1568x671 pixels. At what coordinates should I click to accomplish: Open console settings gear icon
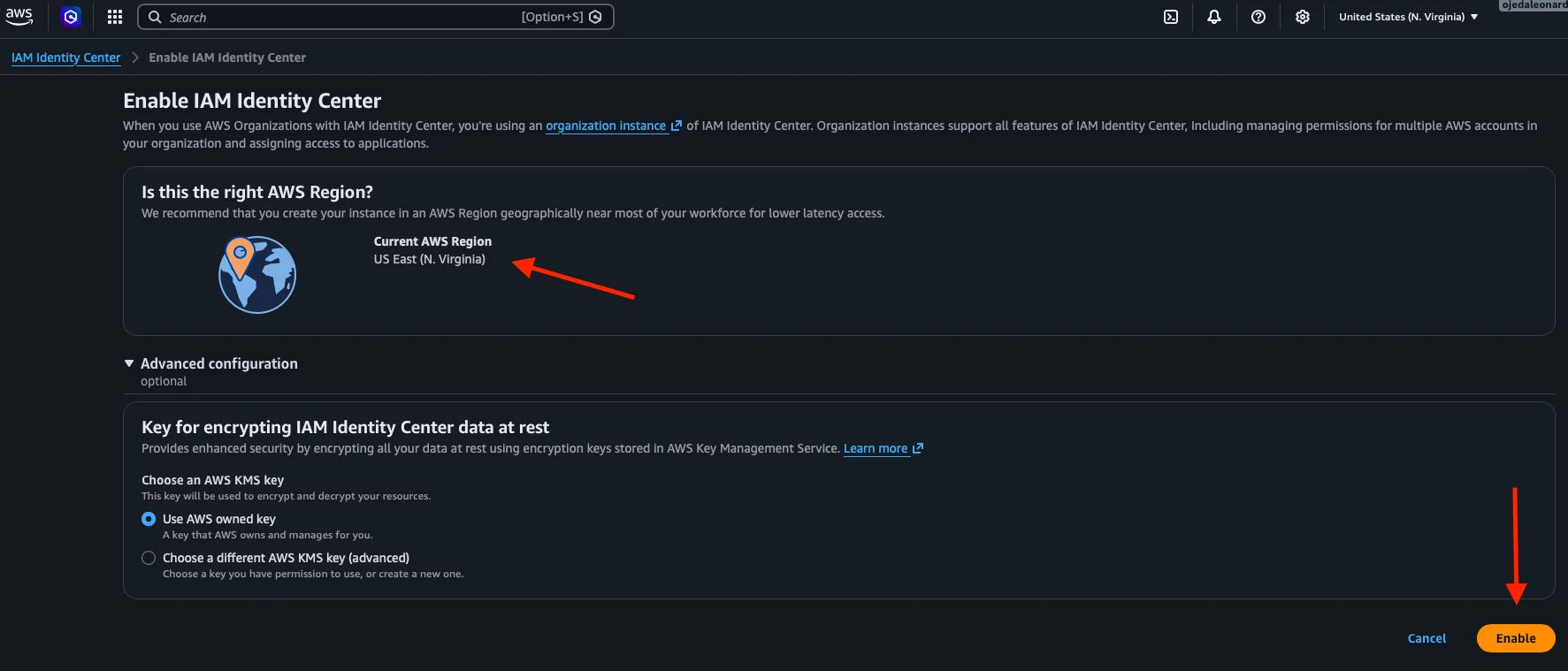(x=1303, y=17)
